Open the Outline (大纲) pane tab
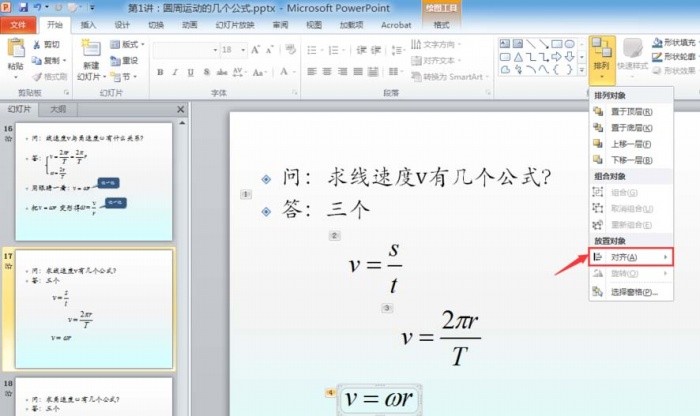700x416 pixels. point(58,109)
